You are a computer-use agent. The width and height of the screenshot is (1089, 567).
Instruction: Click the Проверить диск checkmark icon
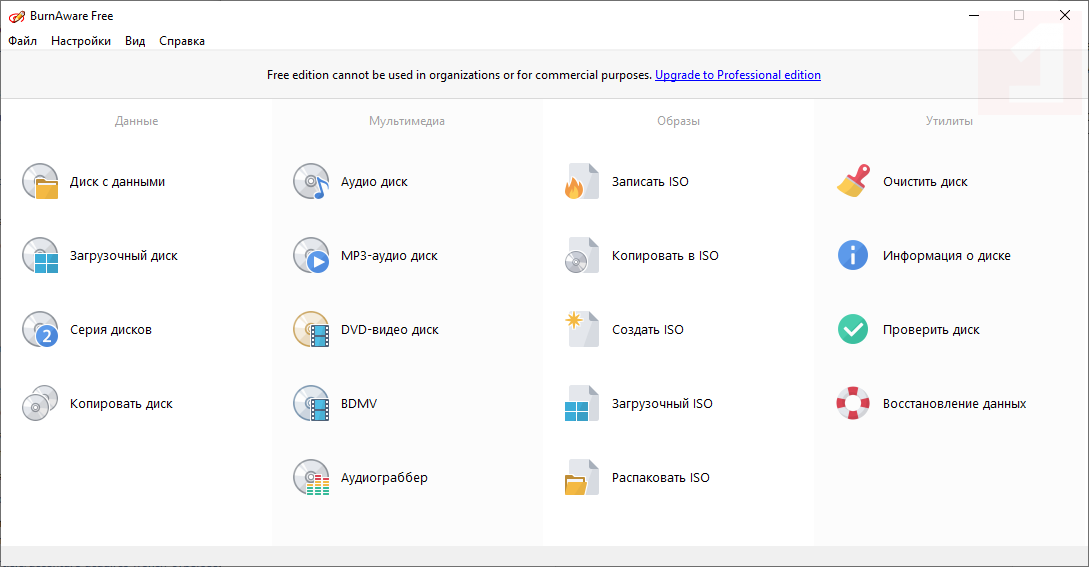coord(853,329)
